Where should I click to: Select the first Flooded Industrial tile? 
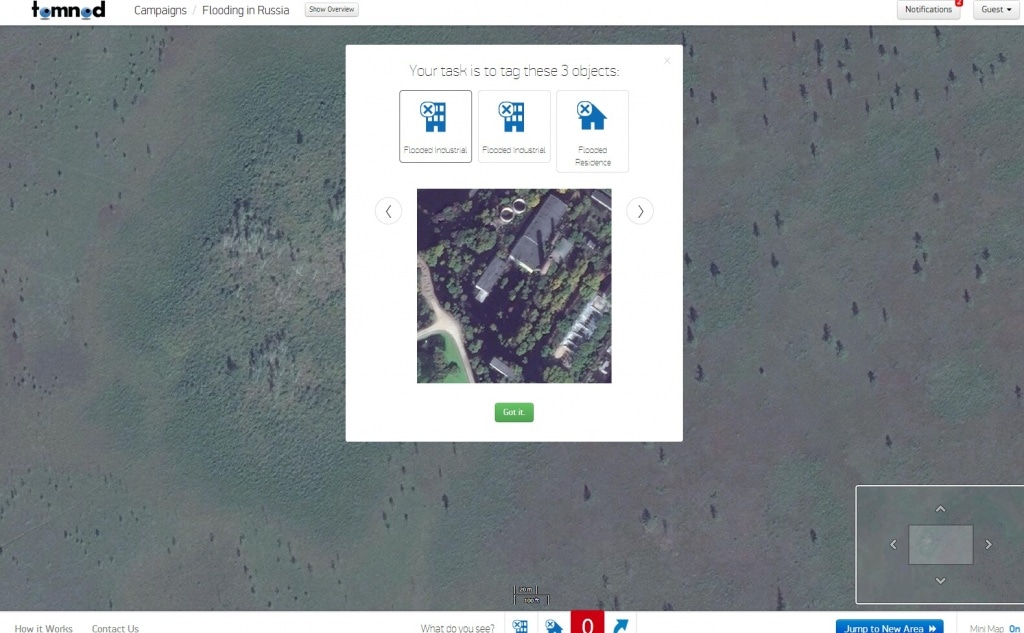(x=435, y=126)
